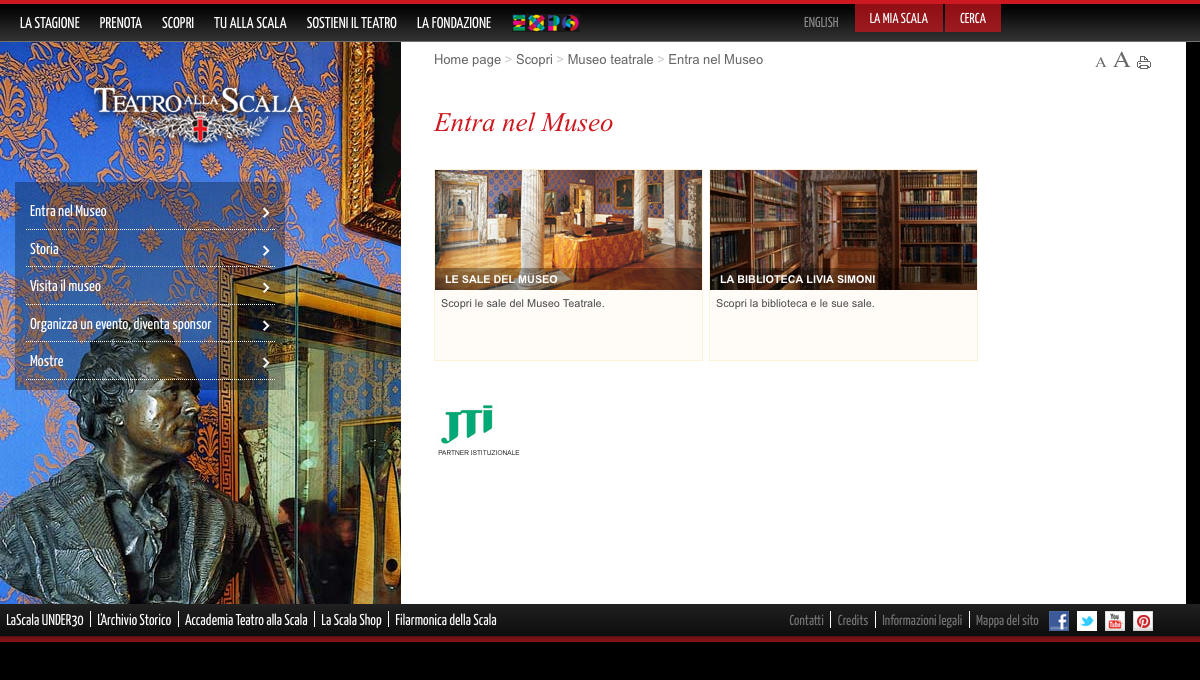
Task: Go to Museo teatrale via breadcrumb
Action: tap(610, 59)
